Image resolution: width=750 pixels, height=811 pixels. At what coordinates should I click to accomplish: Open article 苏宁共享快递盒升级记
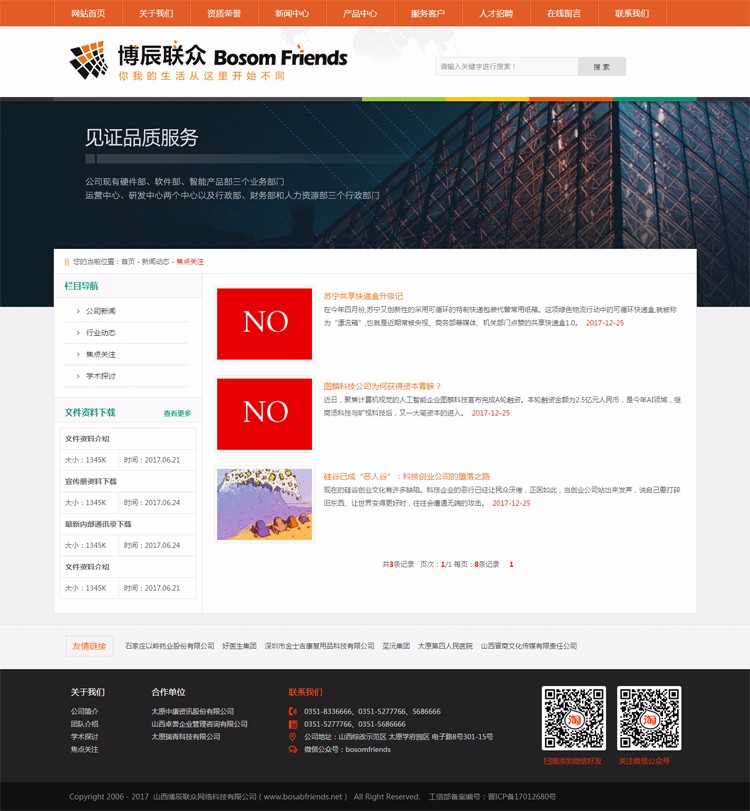coord(363,296)
